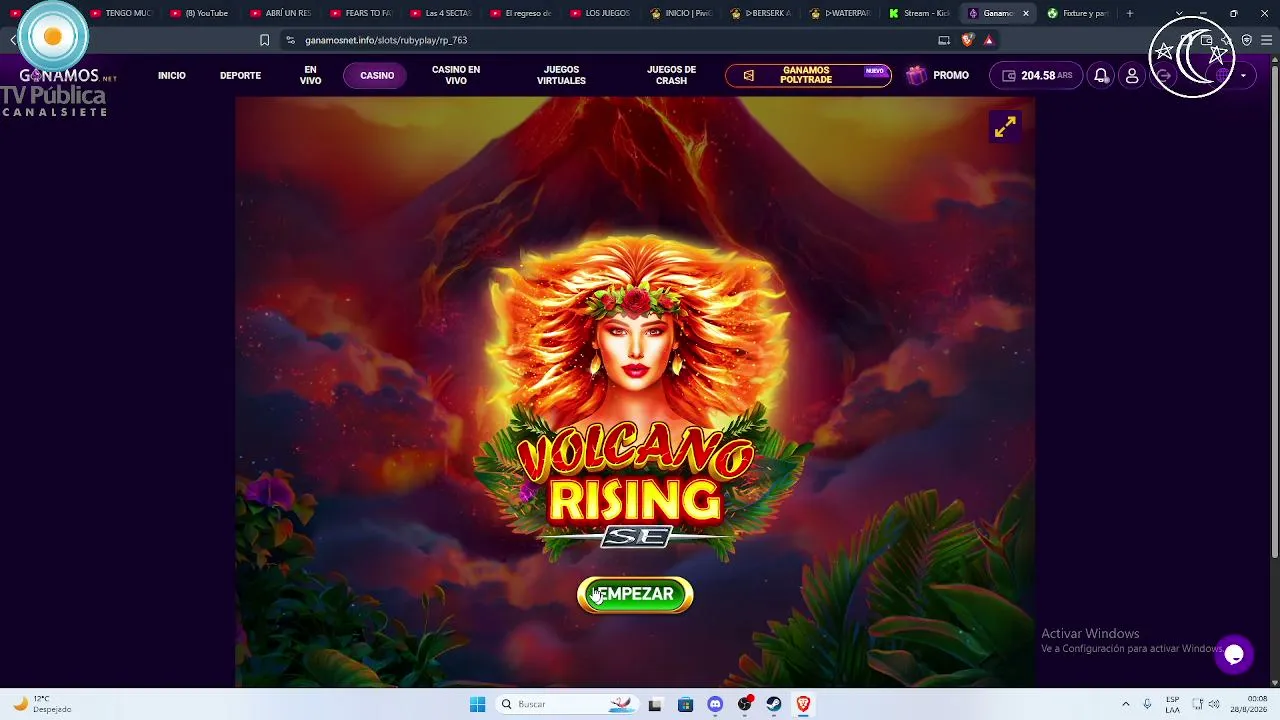Click the Ganamos.net logo
Screen dimensions: 1280x720
(67, 76)
